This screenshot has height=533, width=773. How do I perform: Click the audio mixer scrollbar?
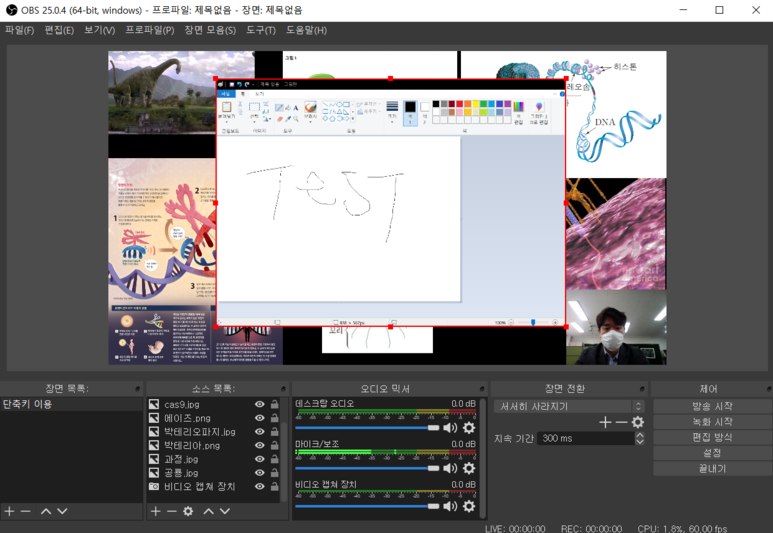click(483, 458)
